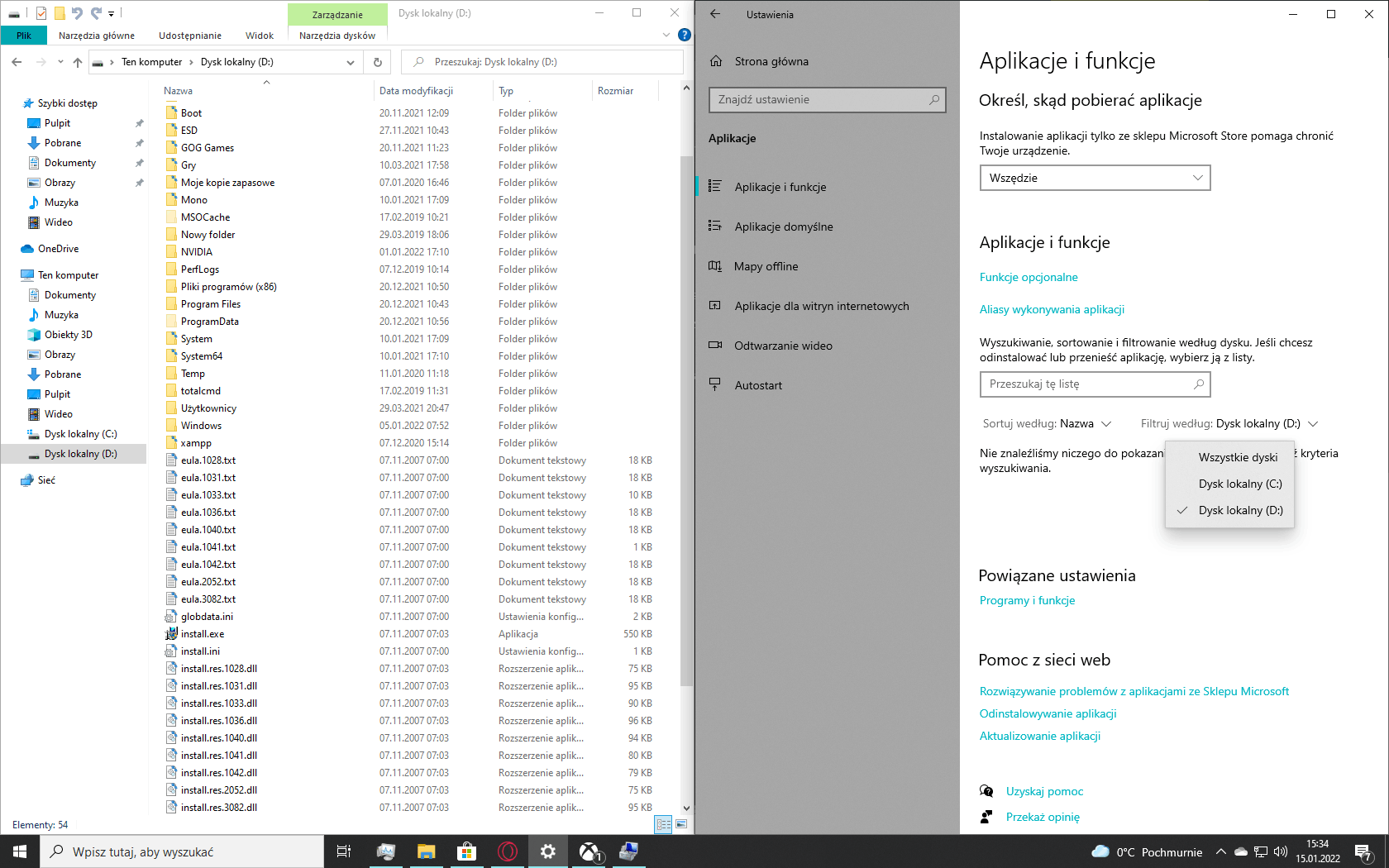Open the Autostart settings page
1389x868 pixels.
coord(758,385)
